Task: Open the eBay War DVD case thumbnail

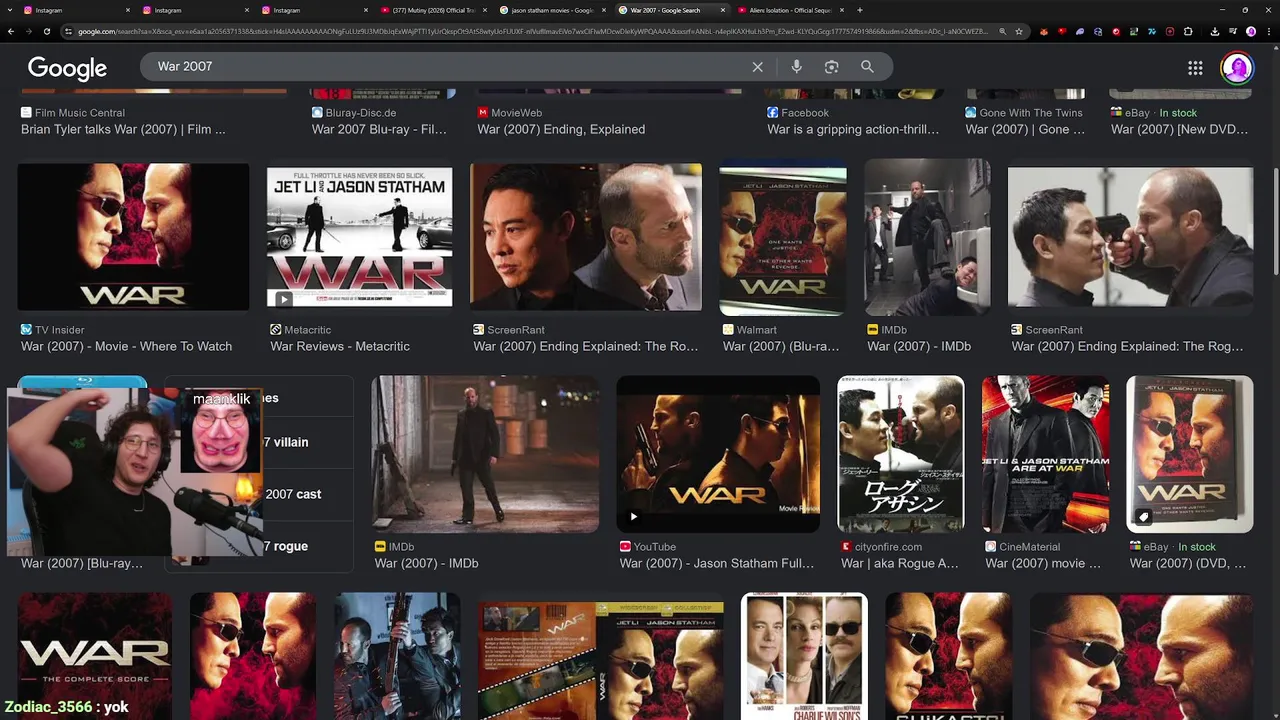Action: tap(1190, 454)
